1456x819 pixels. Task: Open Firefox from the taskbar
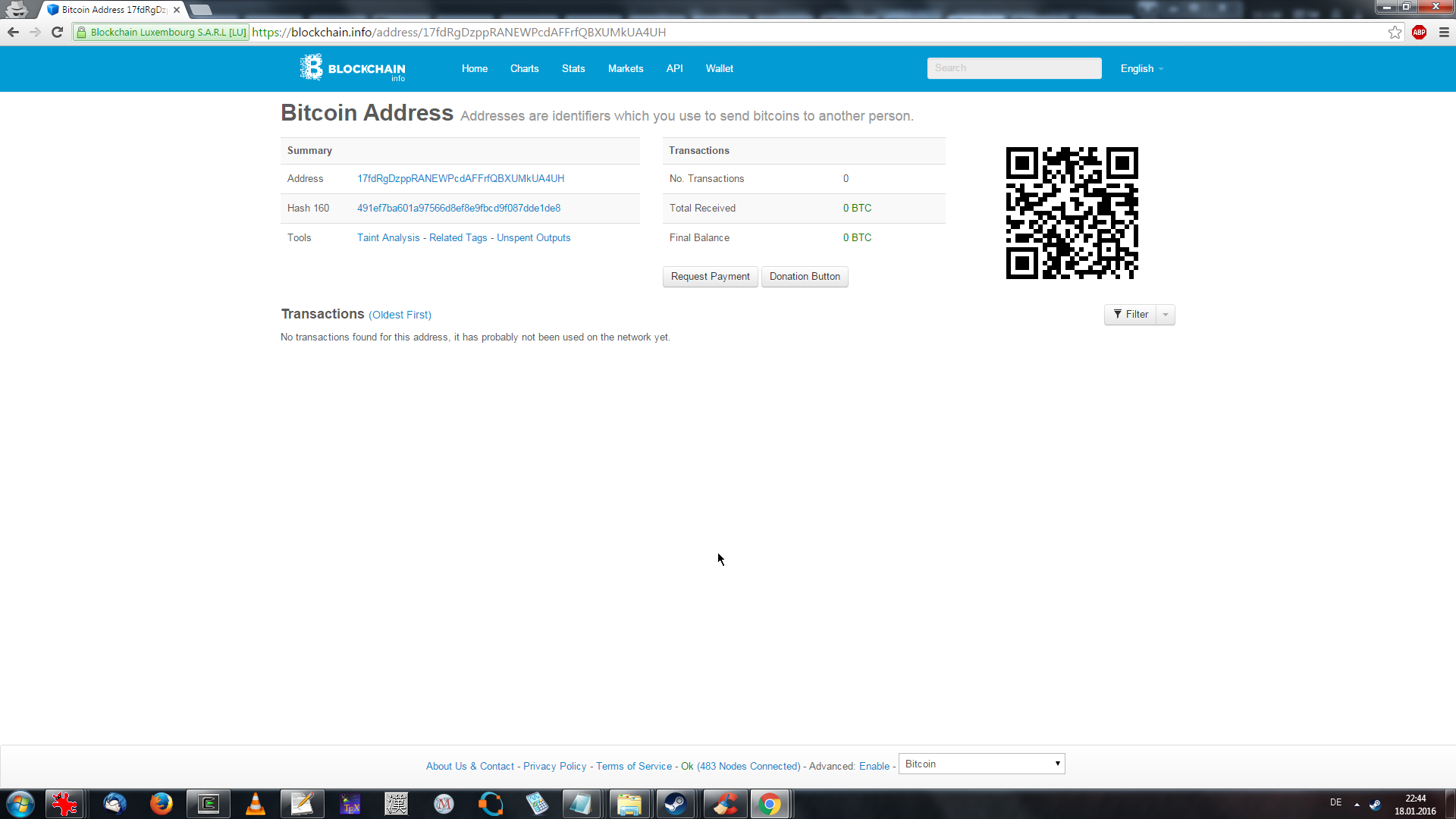161,804
